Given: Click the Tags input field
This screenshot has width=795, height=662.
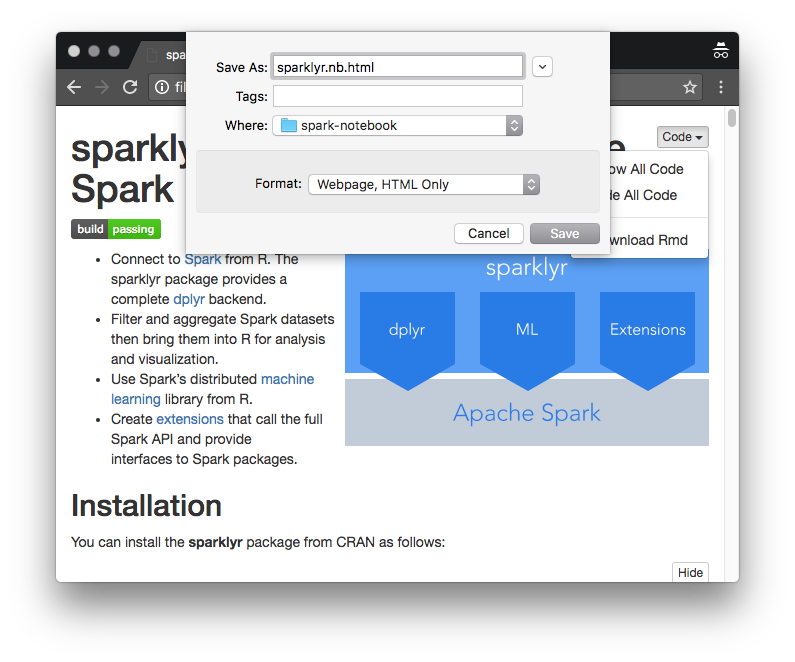Looking at the screenshot, I should pos(397,96).
